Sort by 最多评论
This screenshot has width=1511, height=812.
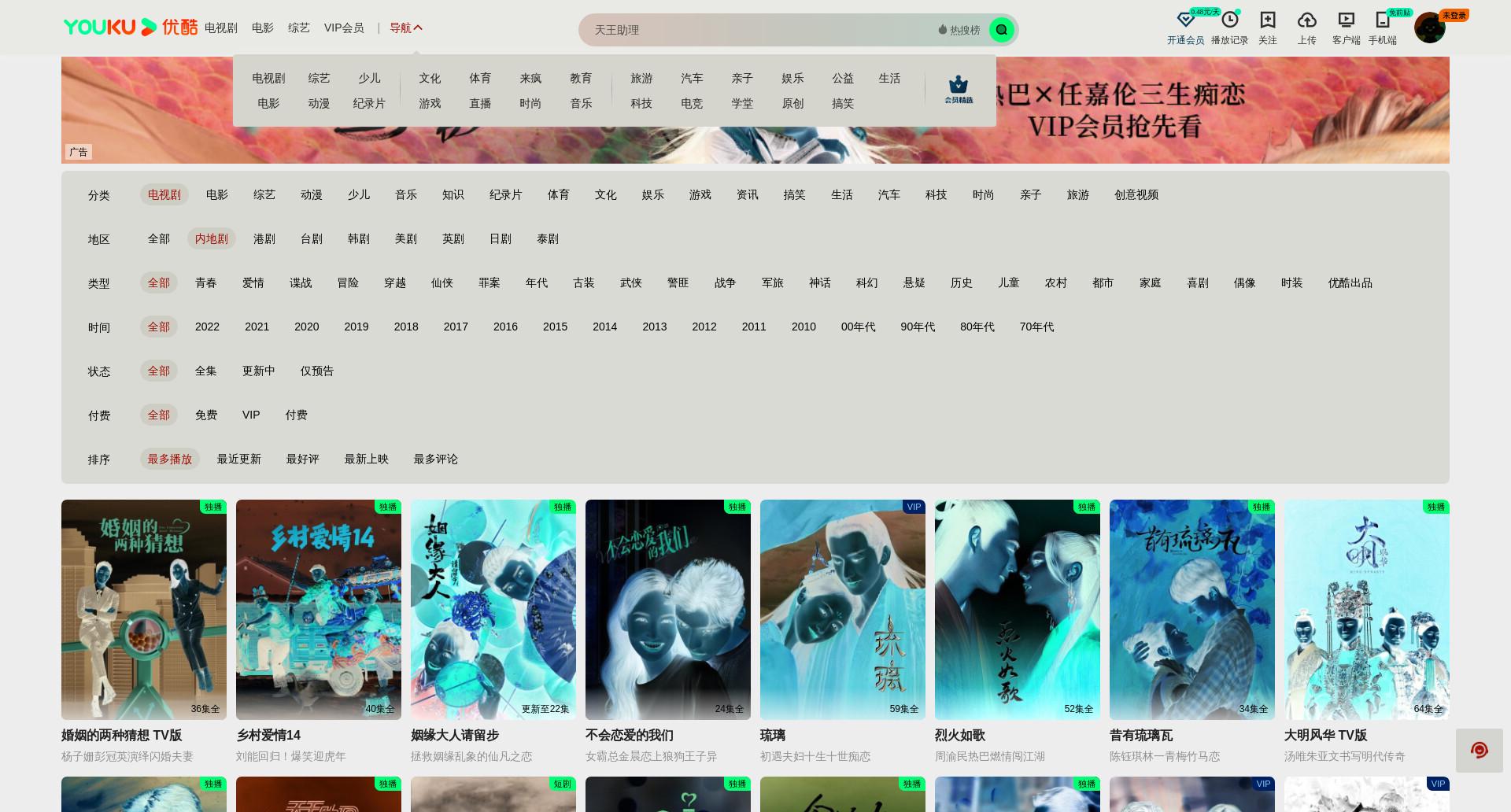[436, 459]
